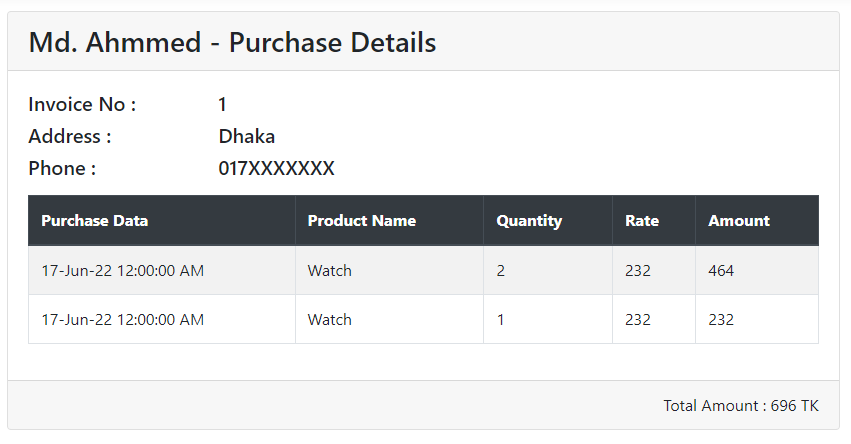
Task: Select the Dhaka address value
Action: click(246, 136)
